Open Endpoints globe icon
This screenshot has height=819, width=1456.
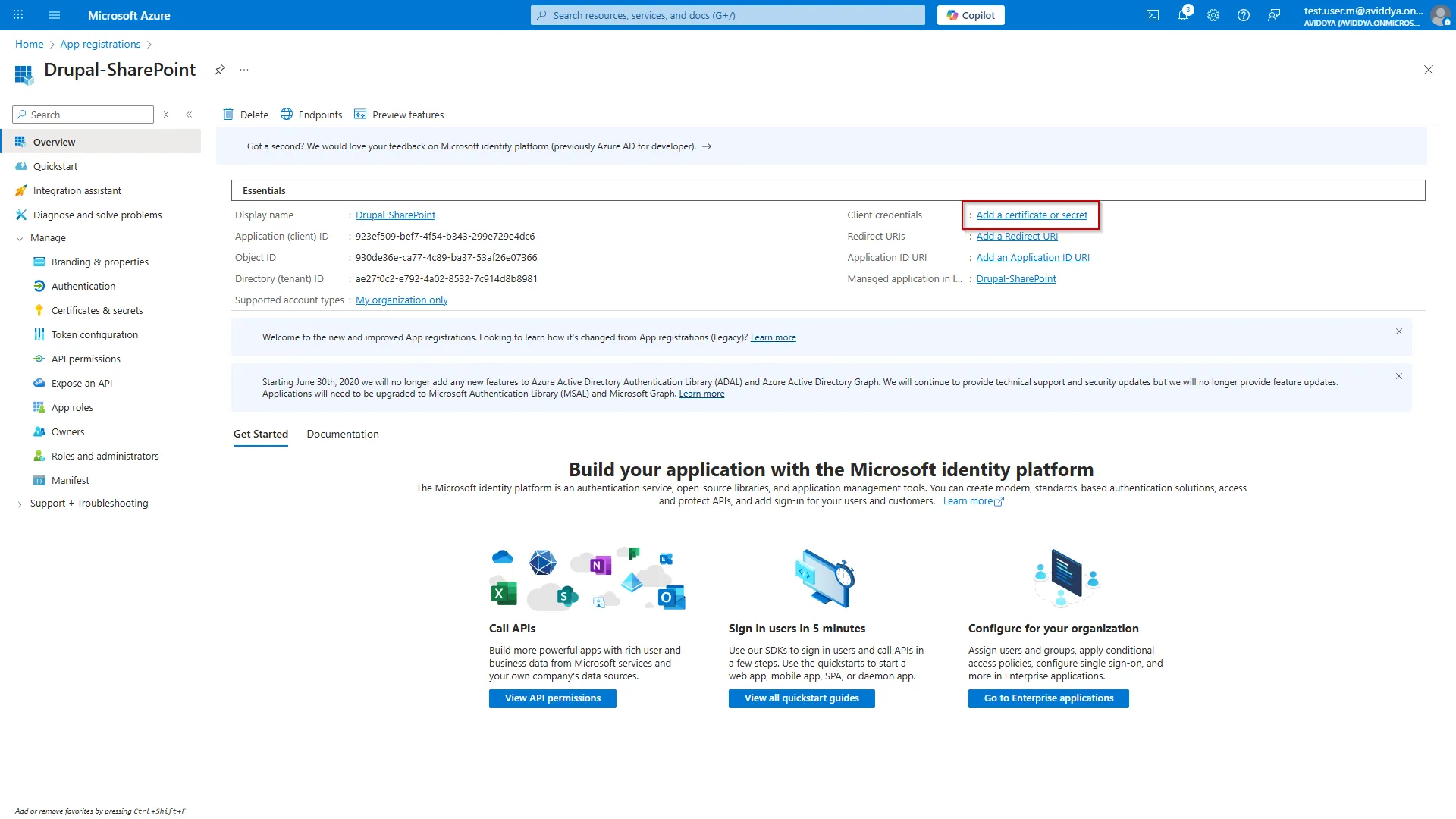tap(287, 115)
